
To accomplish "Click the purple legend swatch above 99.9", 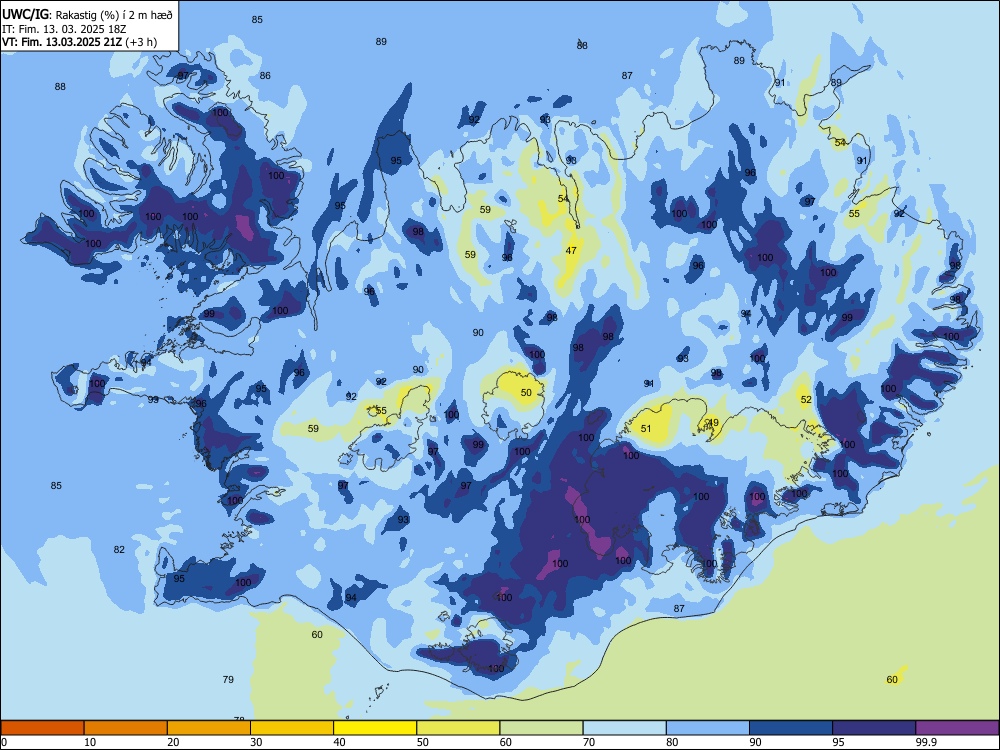I will coord(957,728).
